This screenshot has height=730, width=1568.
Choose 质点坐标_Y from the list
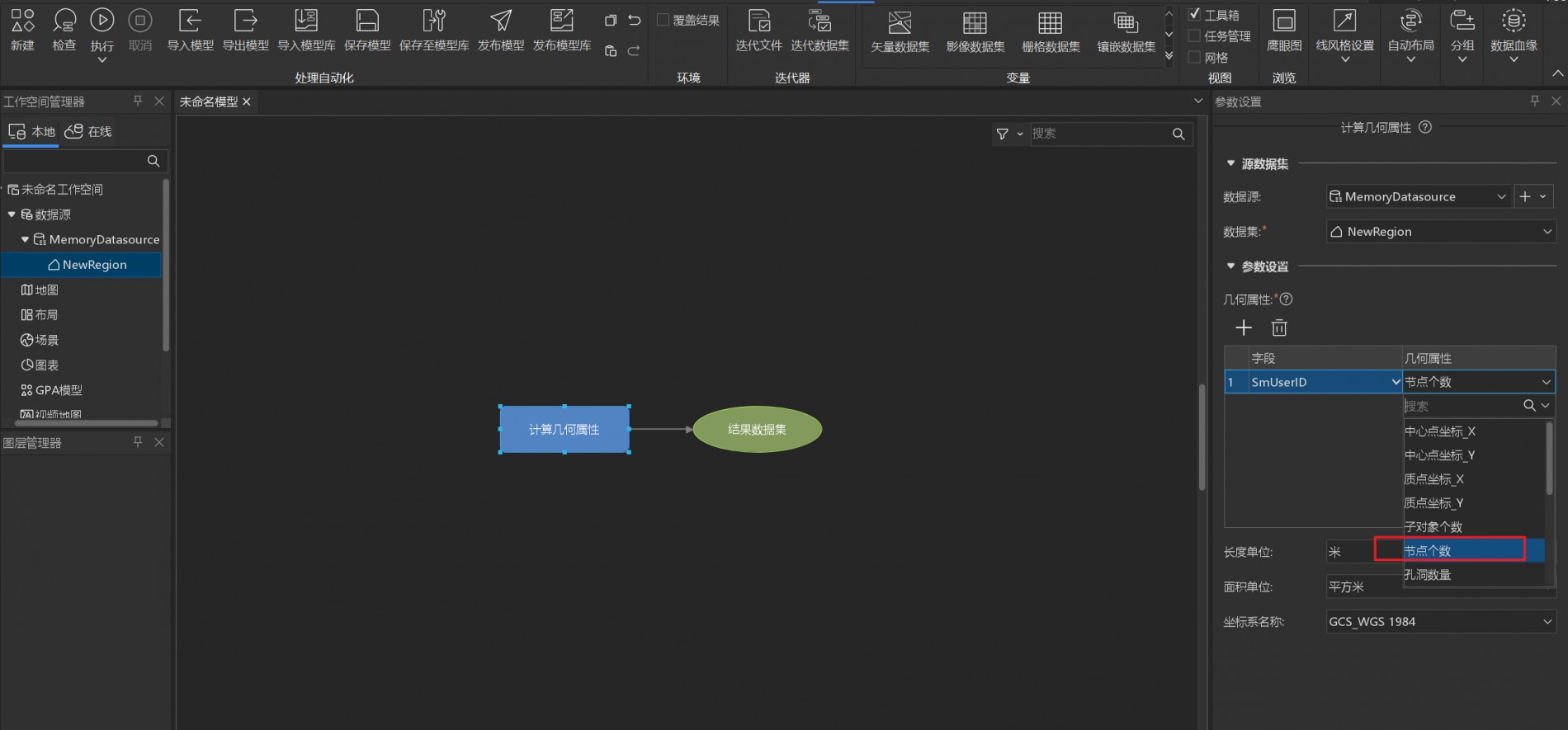tap(1434, 503)
